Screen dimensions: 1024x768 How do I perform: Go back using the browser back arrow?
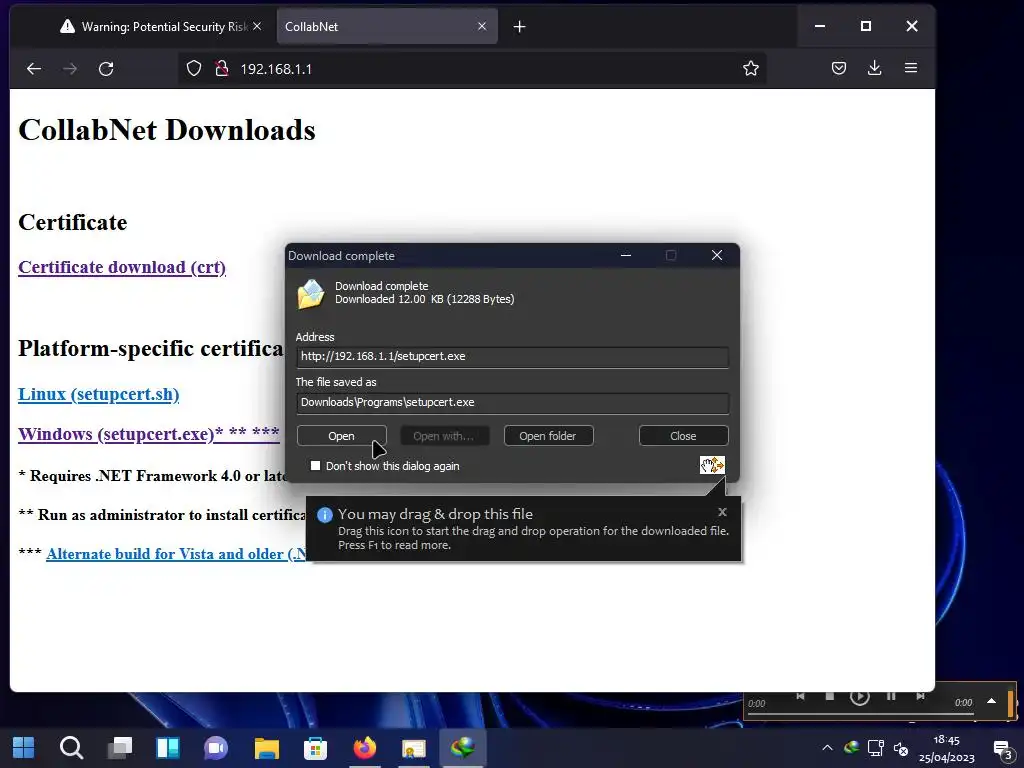click(34, 69)
